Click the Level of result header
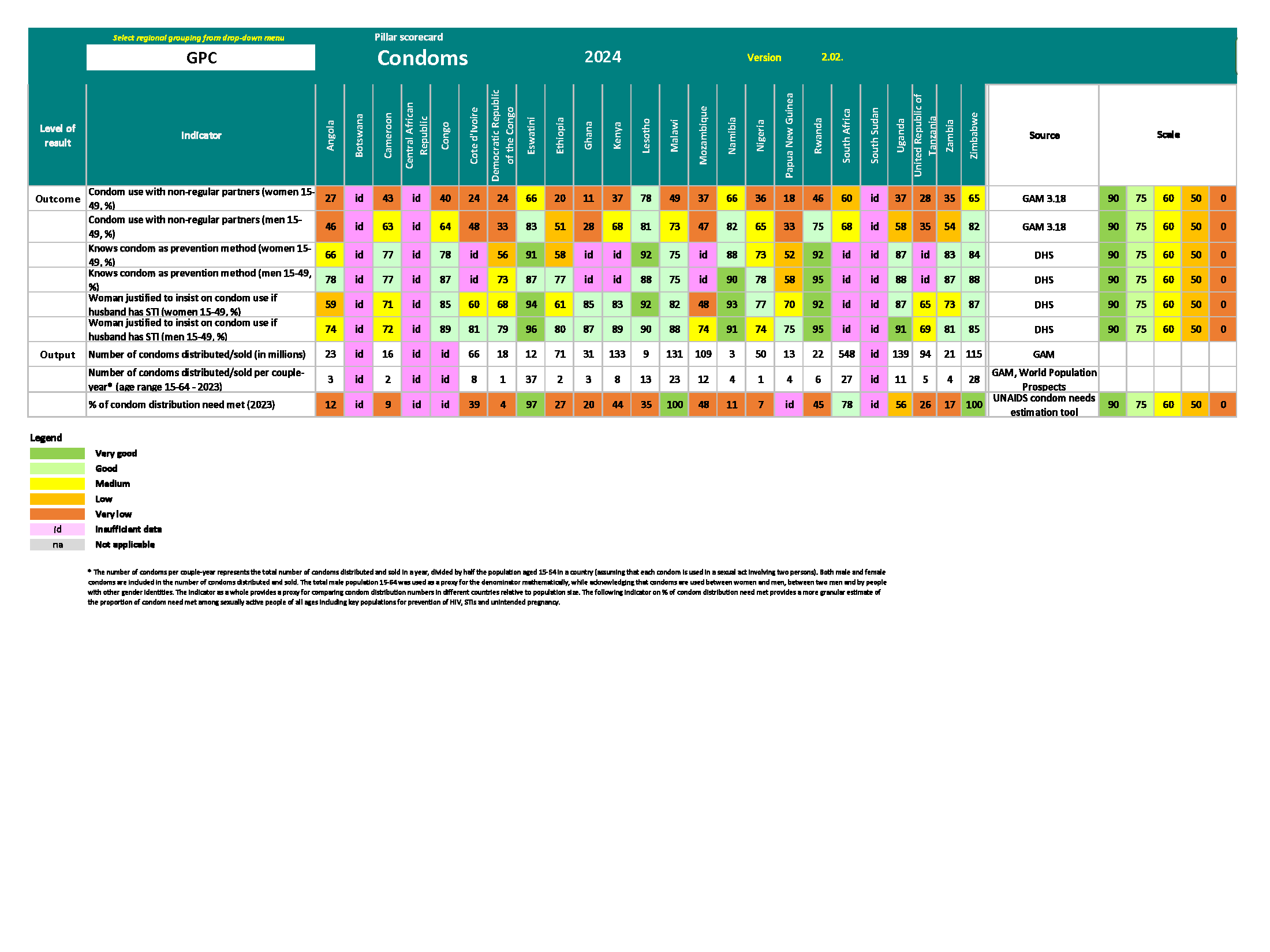Screen dimensions: 1270x952 click(58, 135)
